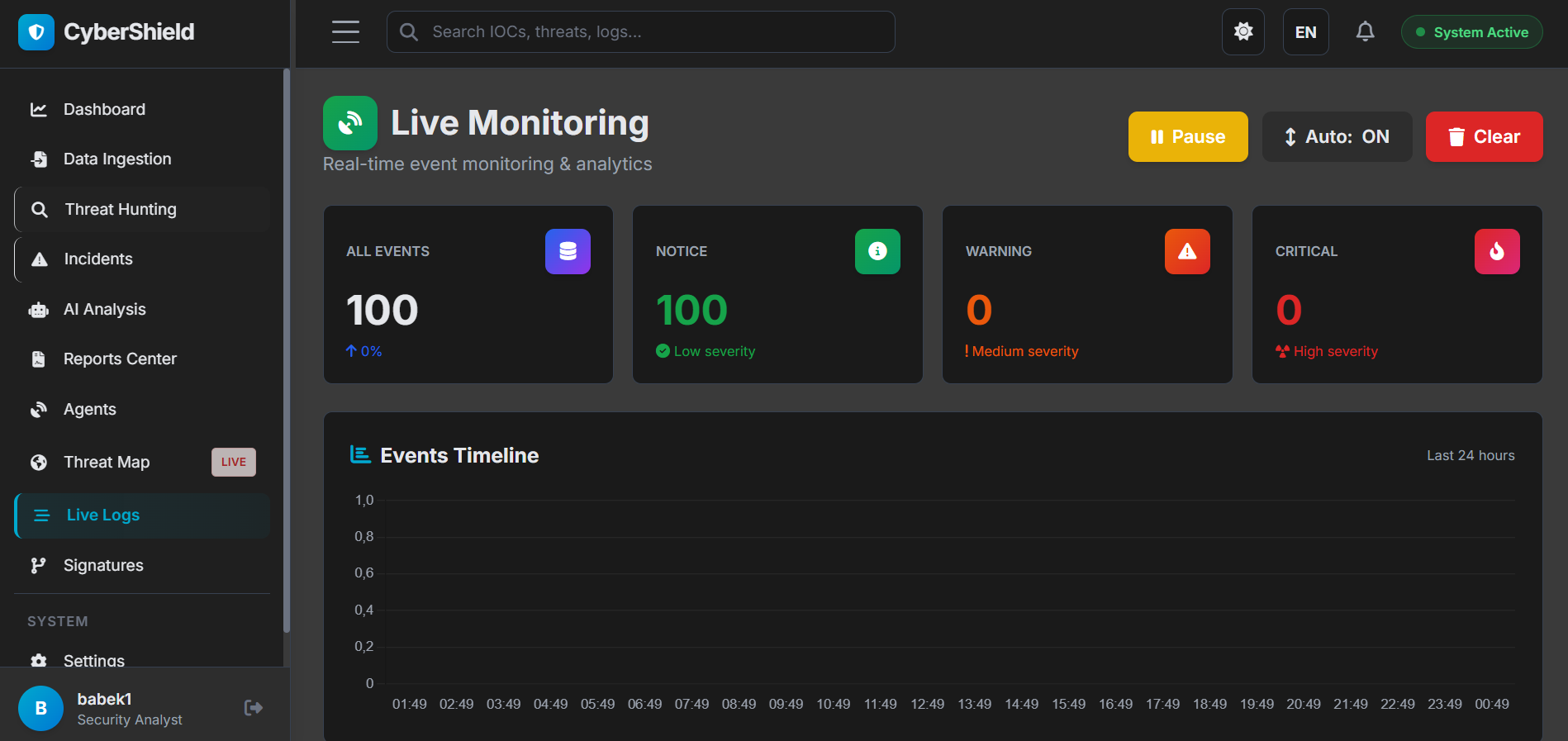Screen dimensions: 1568x741
Task: Click the All Events database icon
Action: [568, 251]
